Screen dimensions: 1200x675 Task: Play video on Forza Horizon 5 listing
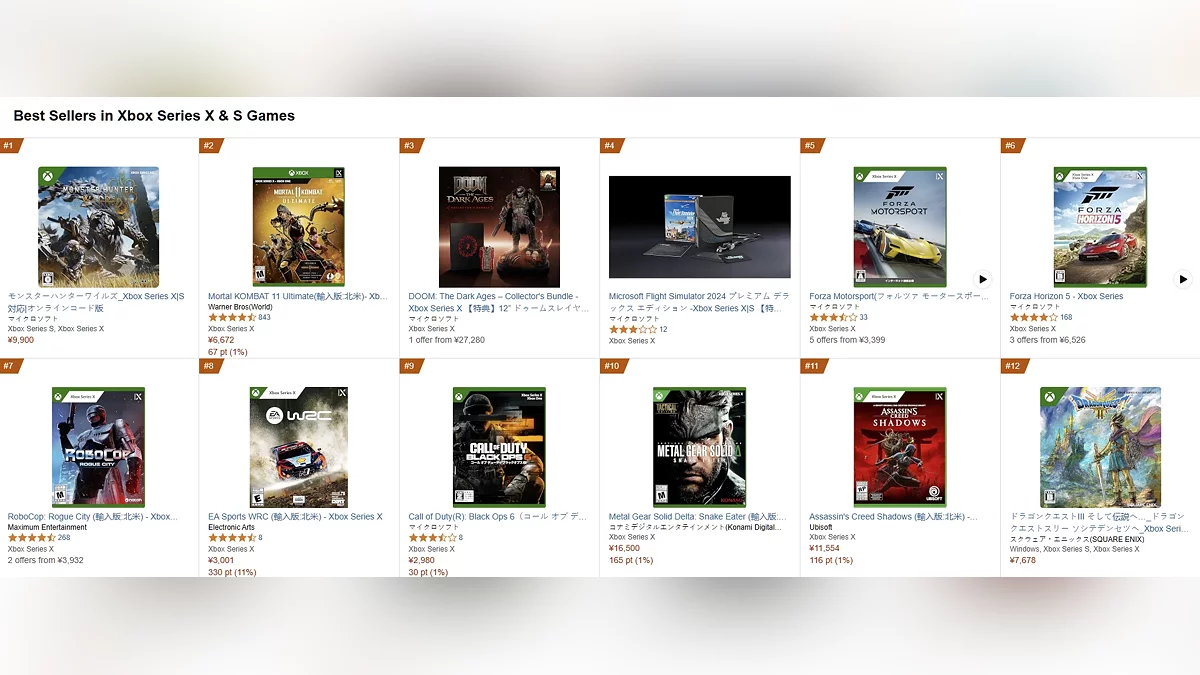click(1182, 279)
